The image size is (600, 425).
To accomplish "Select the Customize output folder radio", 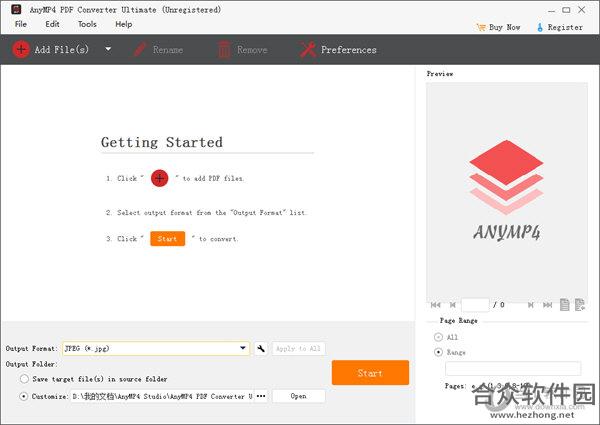I will [x=24, y=396].
